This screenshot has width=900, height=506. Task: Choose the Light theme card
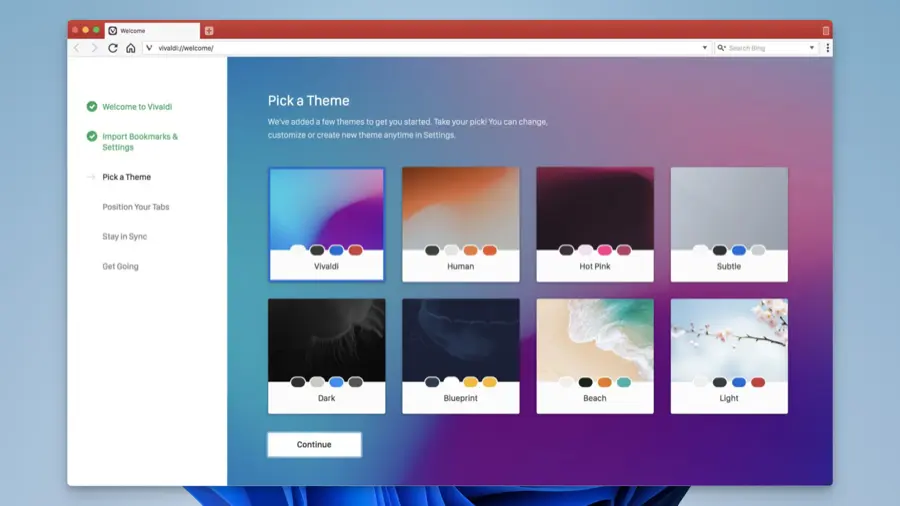pyautogui.click(x=730, y=356)
